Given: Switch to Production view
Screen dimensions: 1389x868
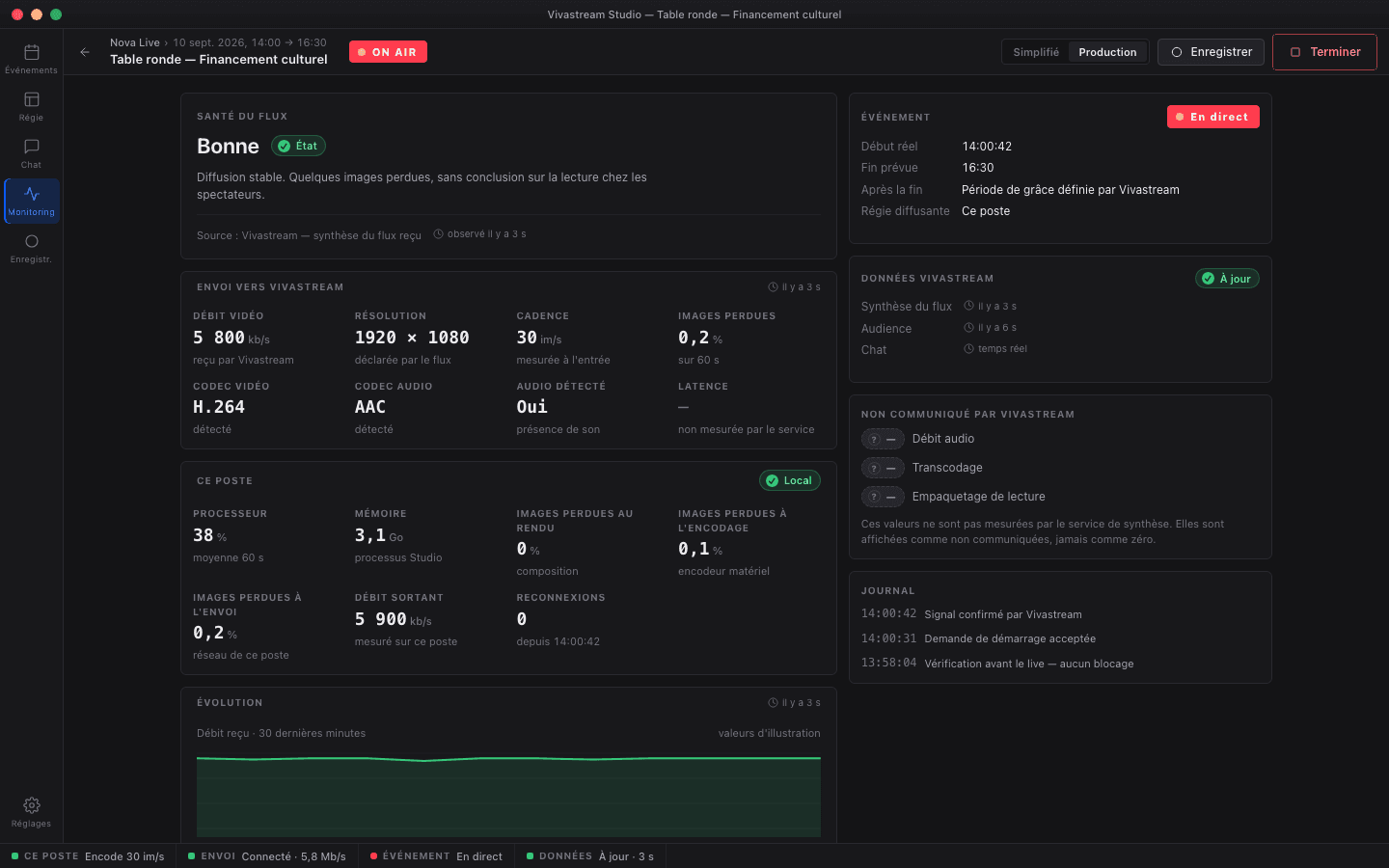Looking at the screenshot, I should point(1107,52).
